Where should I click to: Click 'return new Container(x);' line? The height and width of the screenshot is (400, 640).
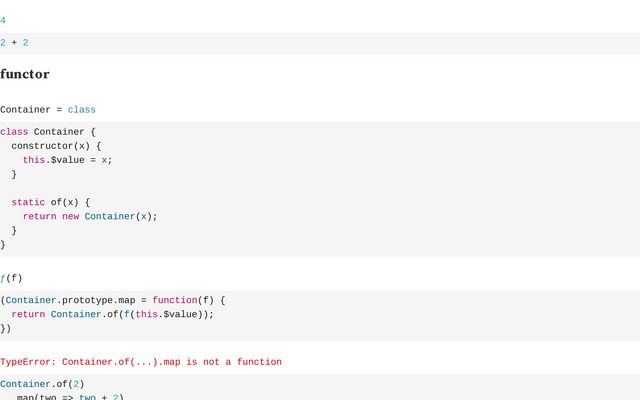click(x=90, y=216)
